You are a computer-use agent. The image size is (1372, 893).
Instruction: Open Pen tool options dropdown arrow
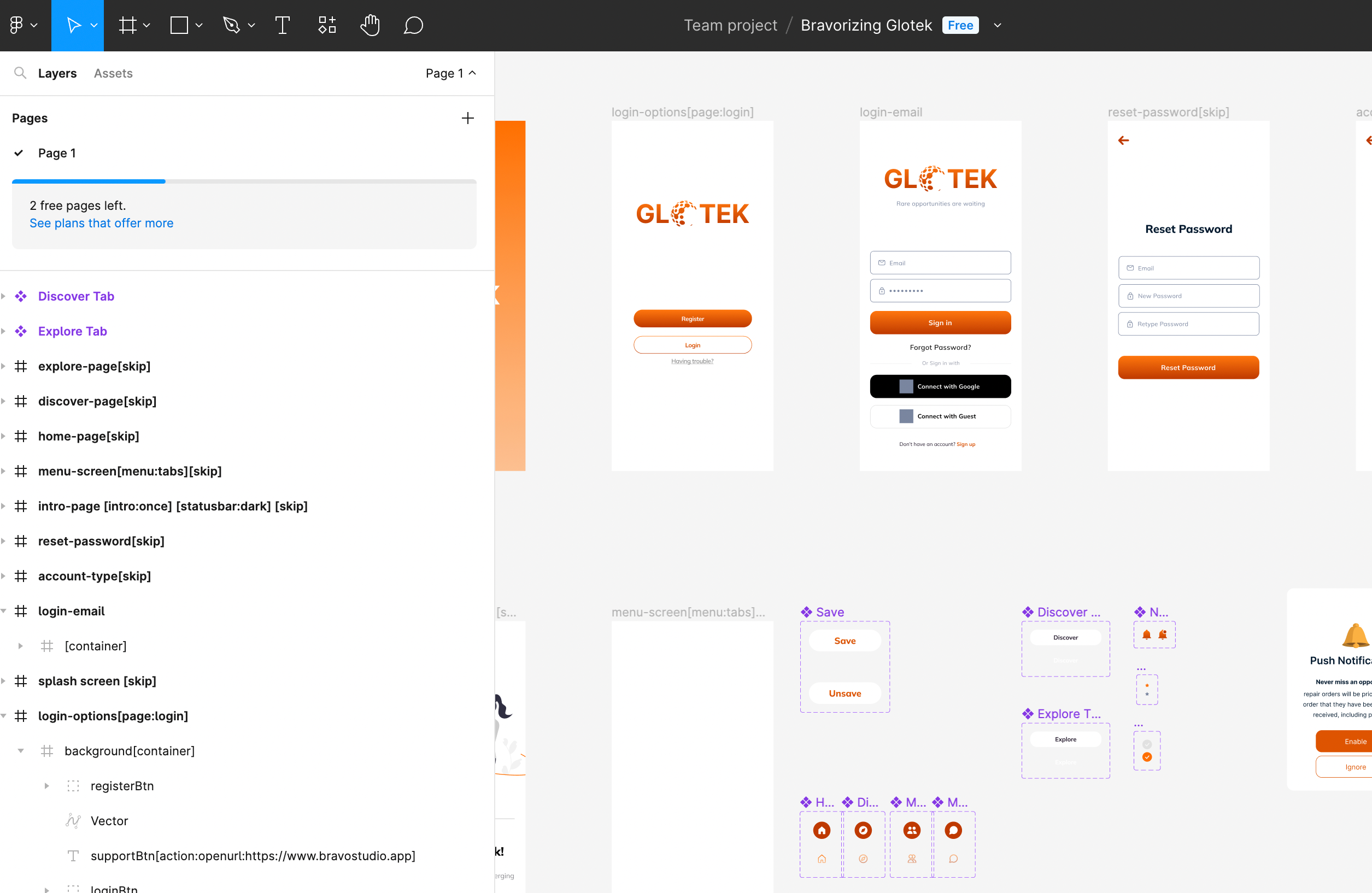pyautogui.click(x=251, y=25)
